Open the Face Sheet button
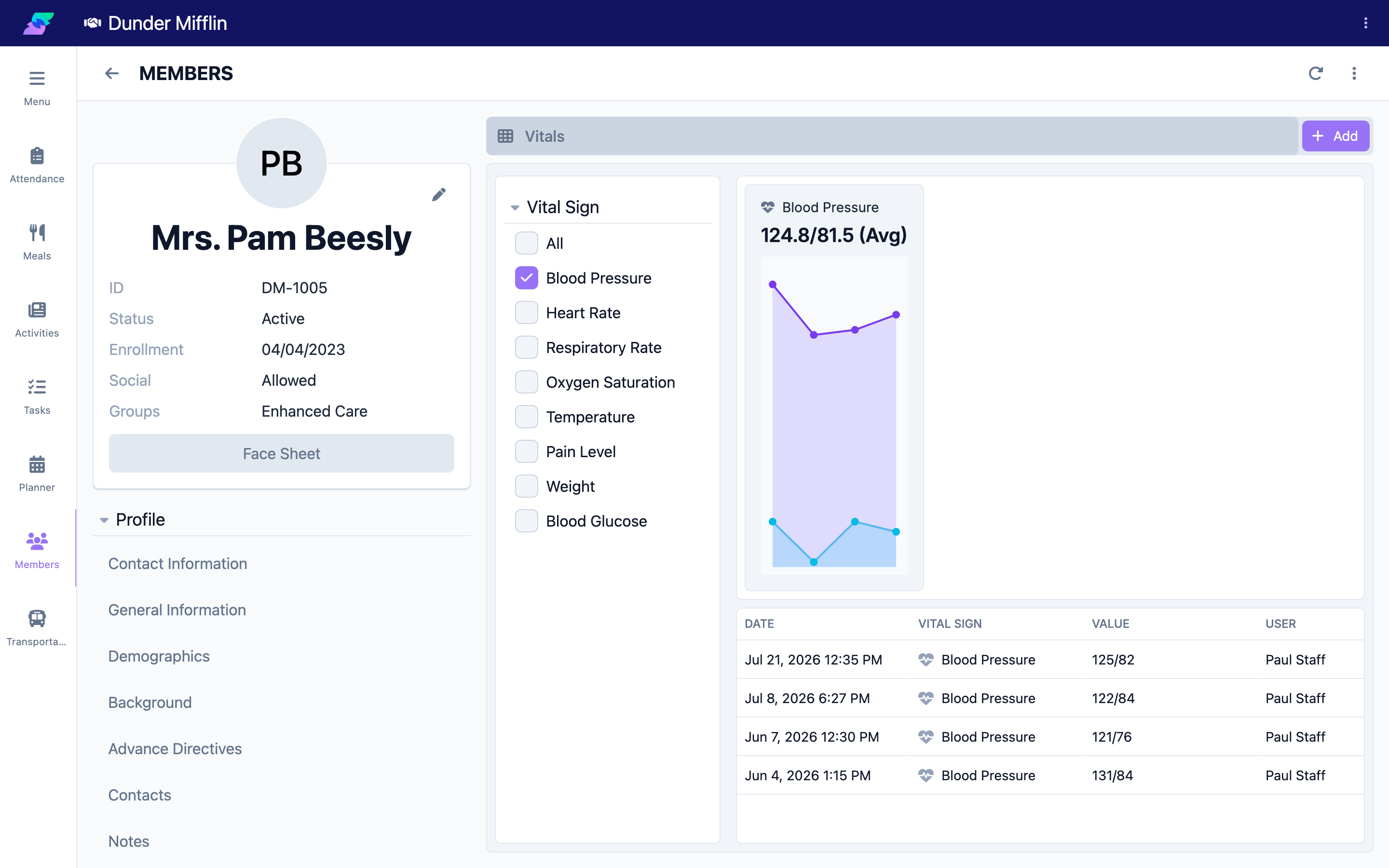Viewport: 1389px width, 868px height. [x=281, y=453]
